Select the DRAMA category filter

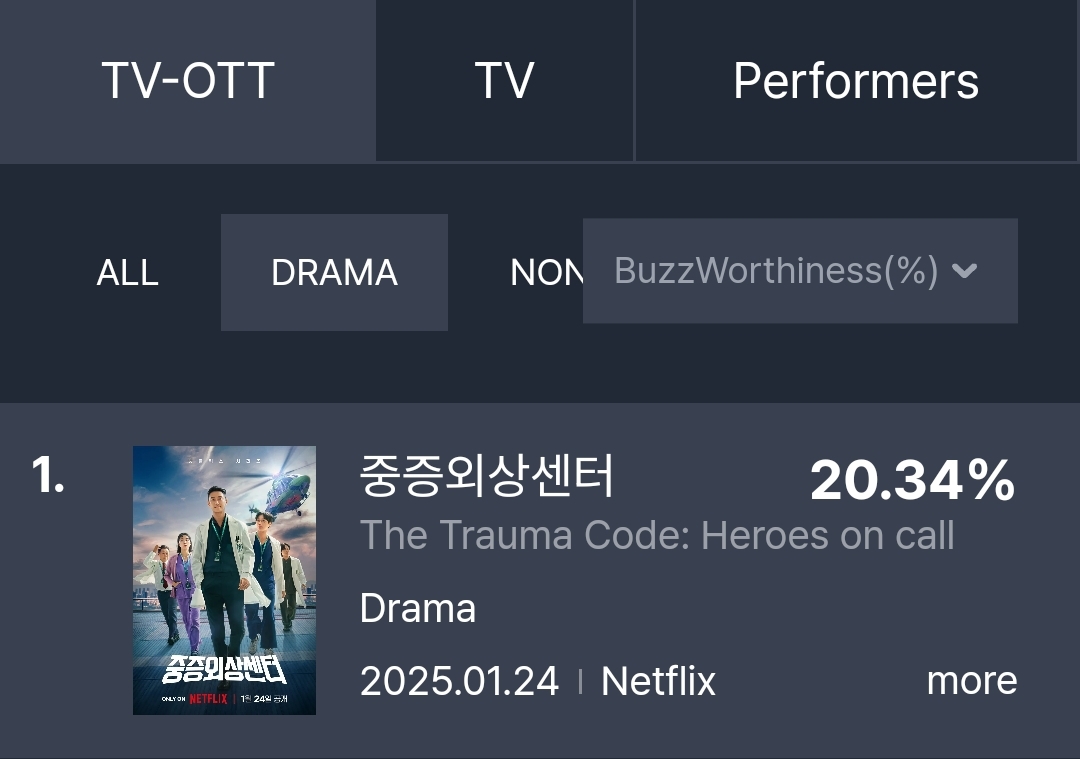point(334,272)
